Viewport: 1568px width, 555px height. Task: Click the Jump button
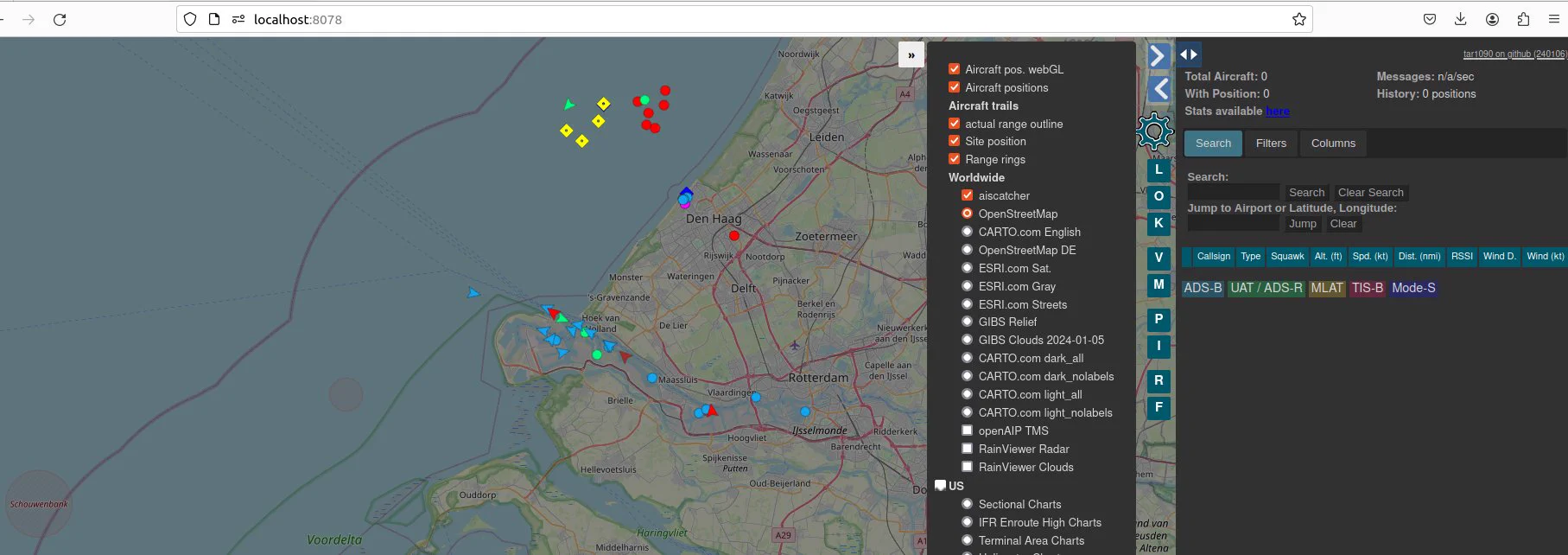[1302, 224]
